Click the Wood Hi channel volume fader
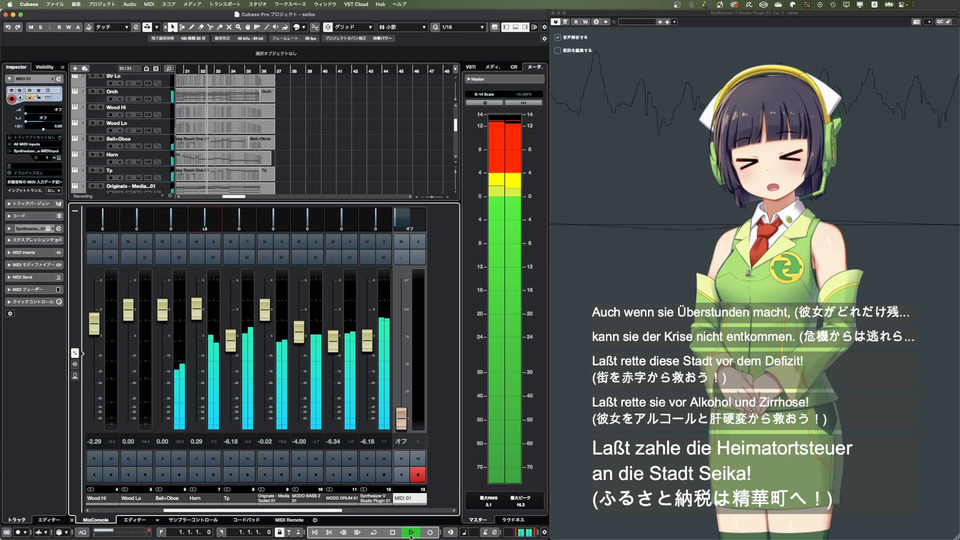Image resolution: width=960 pixels, height=540 pixels. (x=94, y=324)
